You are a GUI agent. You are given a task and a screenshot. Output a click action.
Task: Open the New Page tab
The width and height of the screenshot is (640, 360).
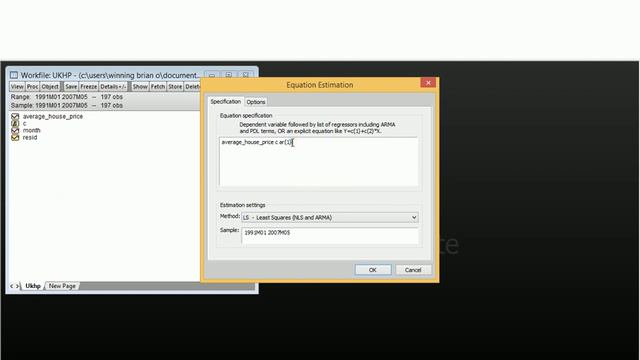tap(62, 286)
